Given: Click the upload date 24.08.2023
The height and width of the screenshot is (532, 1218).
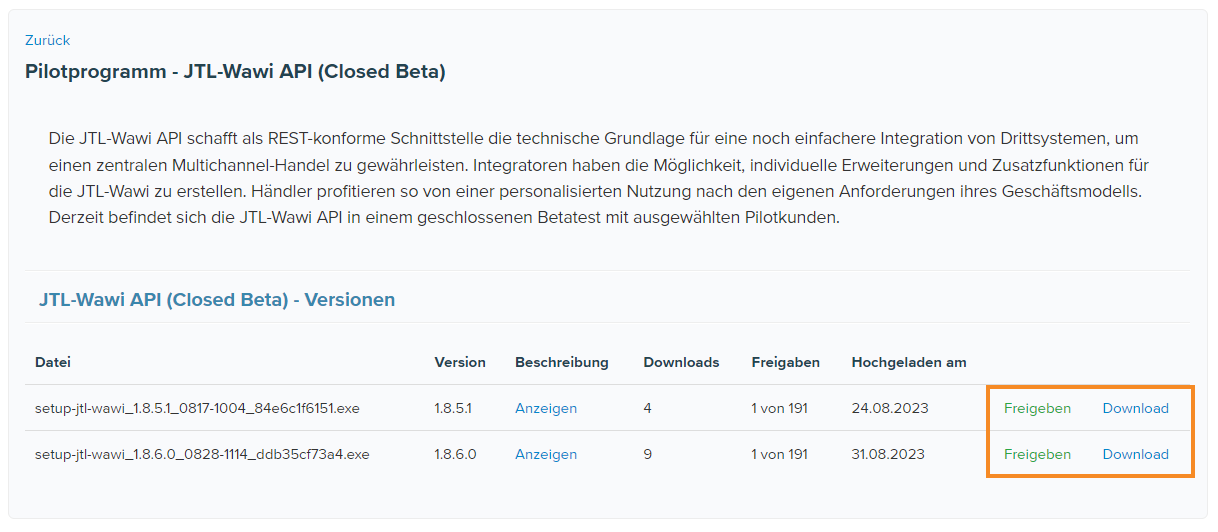Looking at the screenshot, I should 889,408.
